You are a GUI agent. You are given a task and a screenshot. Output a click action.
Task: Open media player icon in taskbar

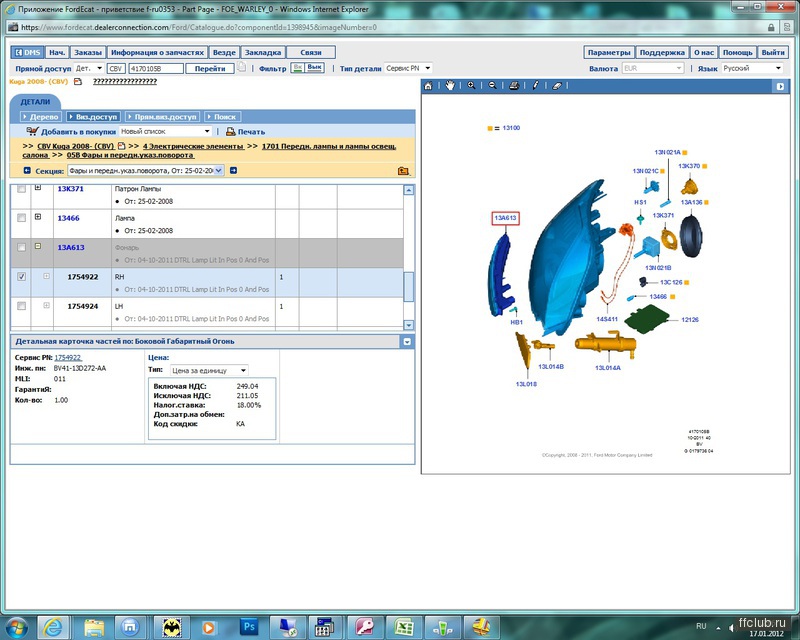pyautogui.click(x=208, y=626)
